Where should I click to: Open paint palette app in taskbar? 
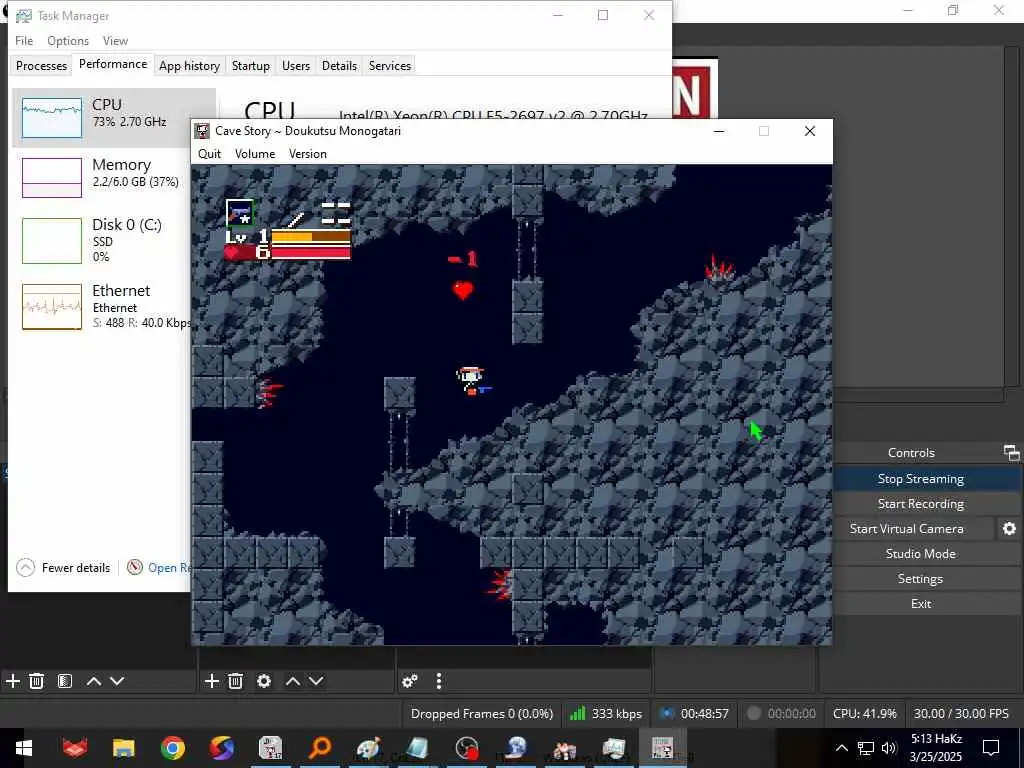point(368,748)
